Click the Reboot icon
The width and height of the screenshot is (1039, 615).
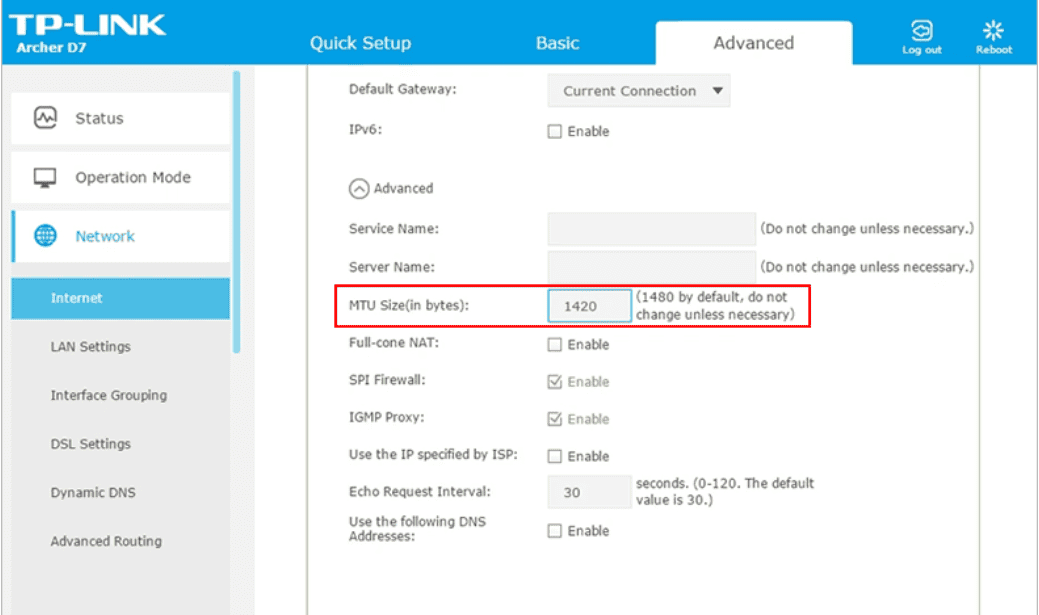(993, 32)
